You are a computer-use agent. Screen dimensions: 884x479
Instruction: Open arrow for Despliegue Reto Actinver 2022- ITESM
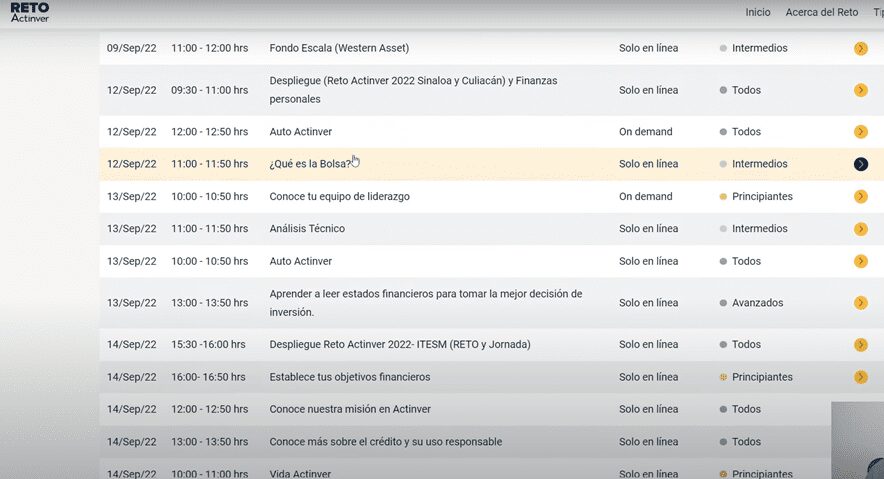(x=860, y=345)
